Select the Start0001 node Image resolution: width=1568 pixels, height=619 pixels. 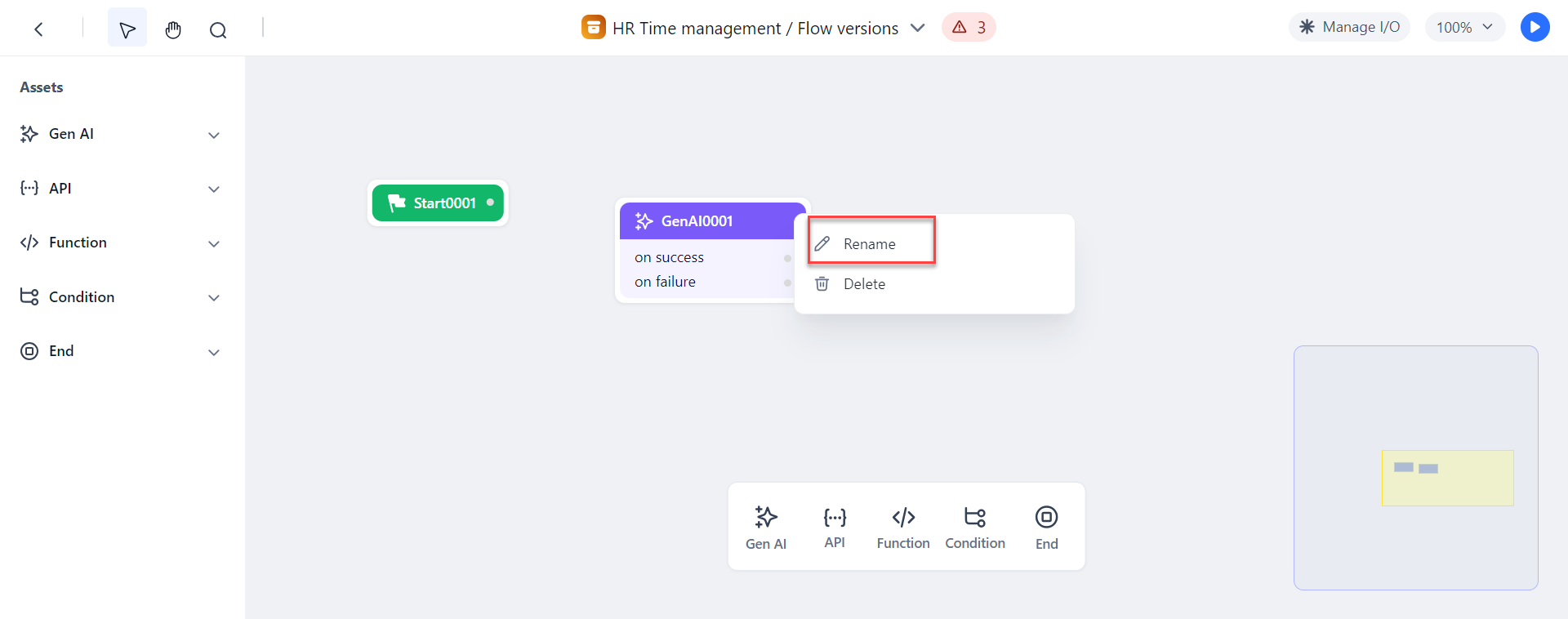(x=438, y=203)
